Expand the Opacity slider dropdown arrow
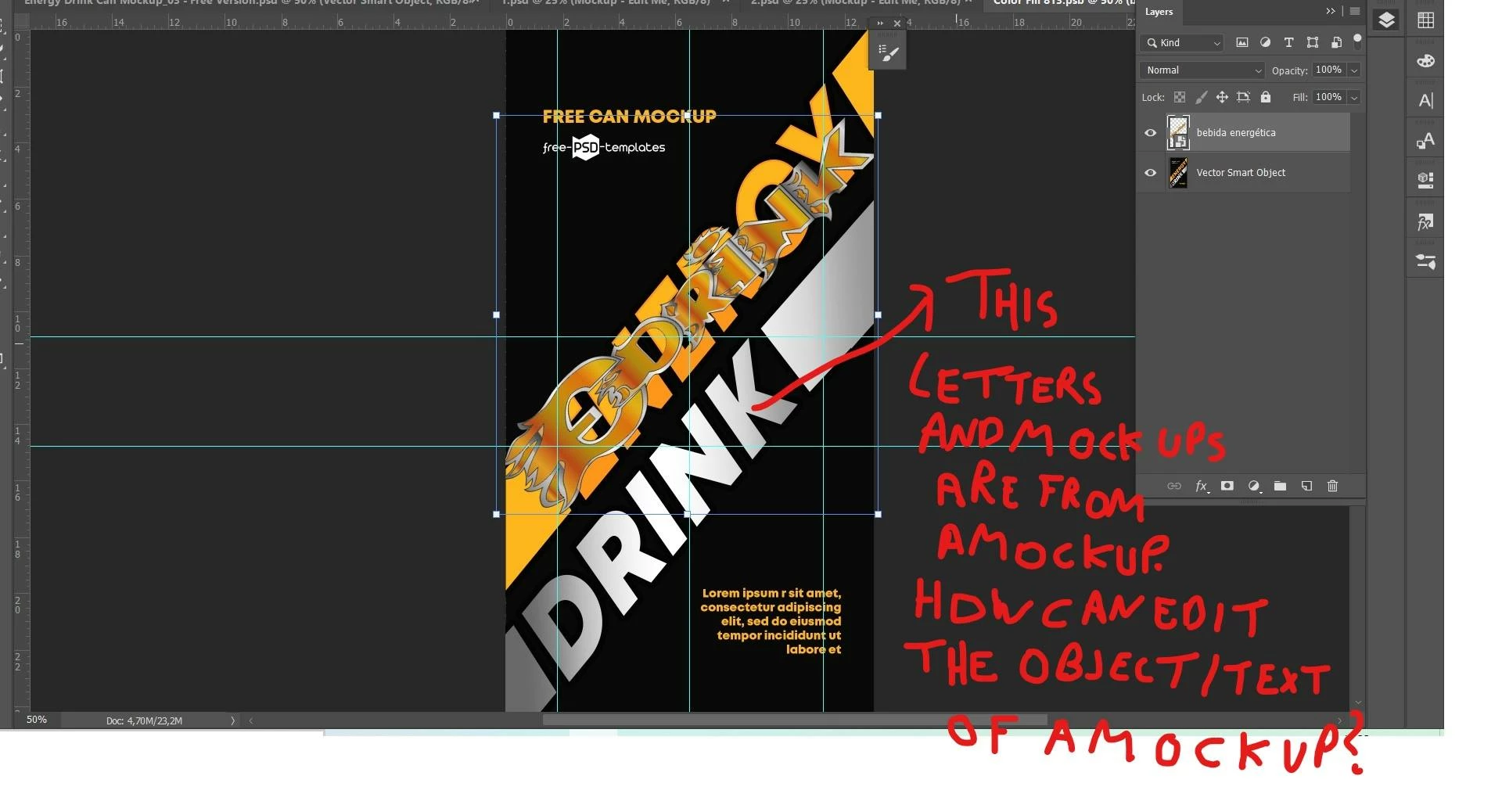 click(x=1354, y=70)
